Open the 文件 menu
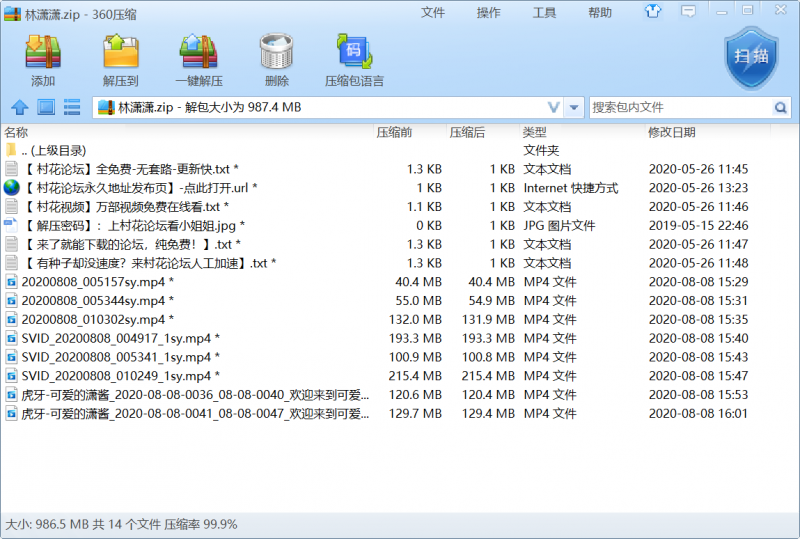Viewport: 800px width, 539px height. coord(433,13)
